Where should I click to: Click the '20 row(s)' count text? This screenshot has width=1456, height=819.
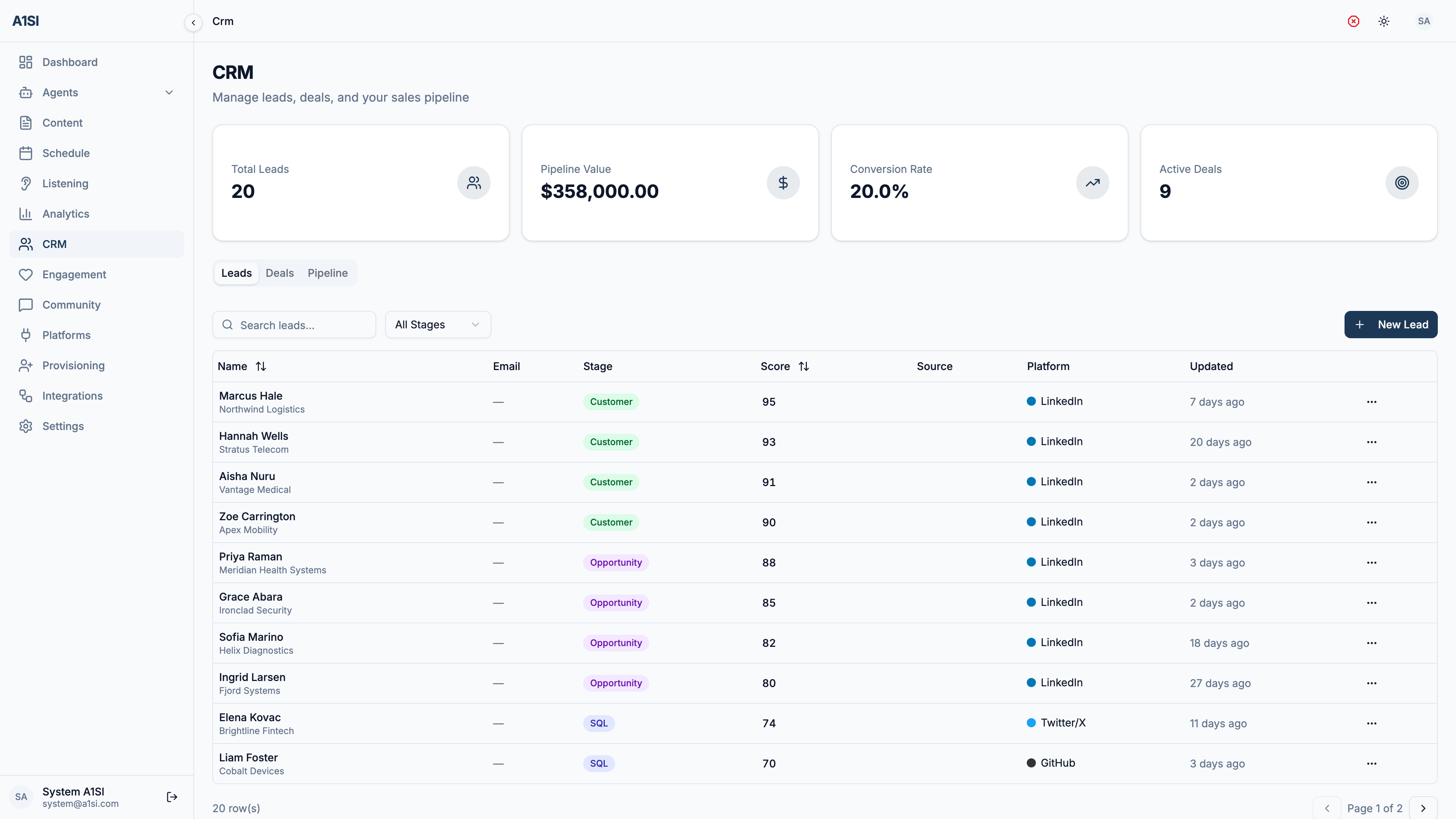(x=236, y=808)
